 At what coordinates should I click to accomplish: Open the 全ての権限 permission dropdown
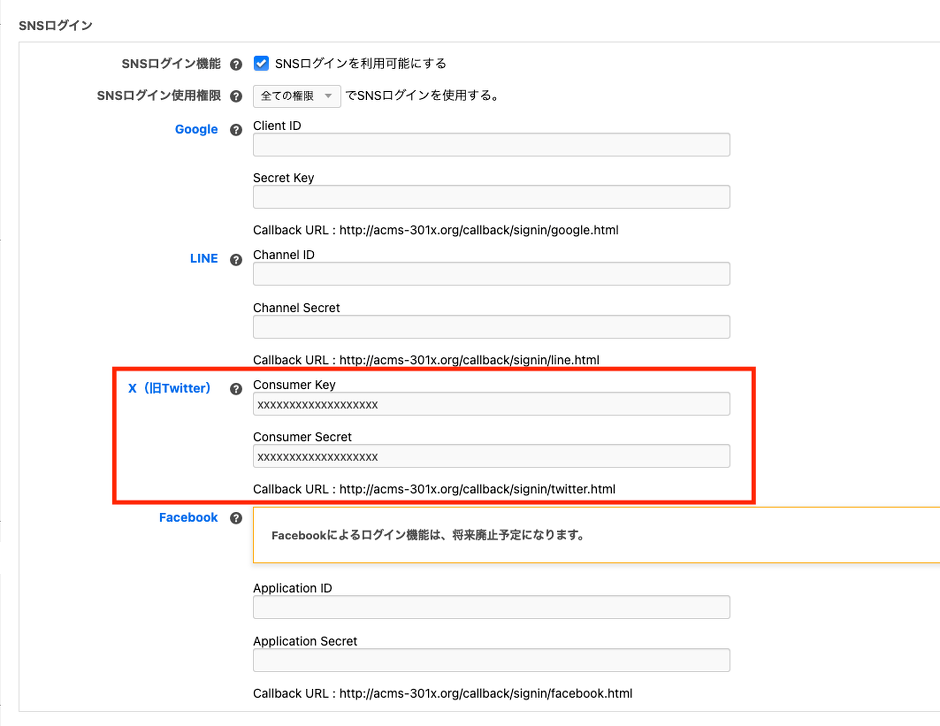pyautogui.click(x=296, y=96)
